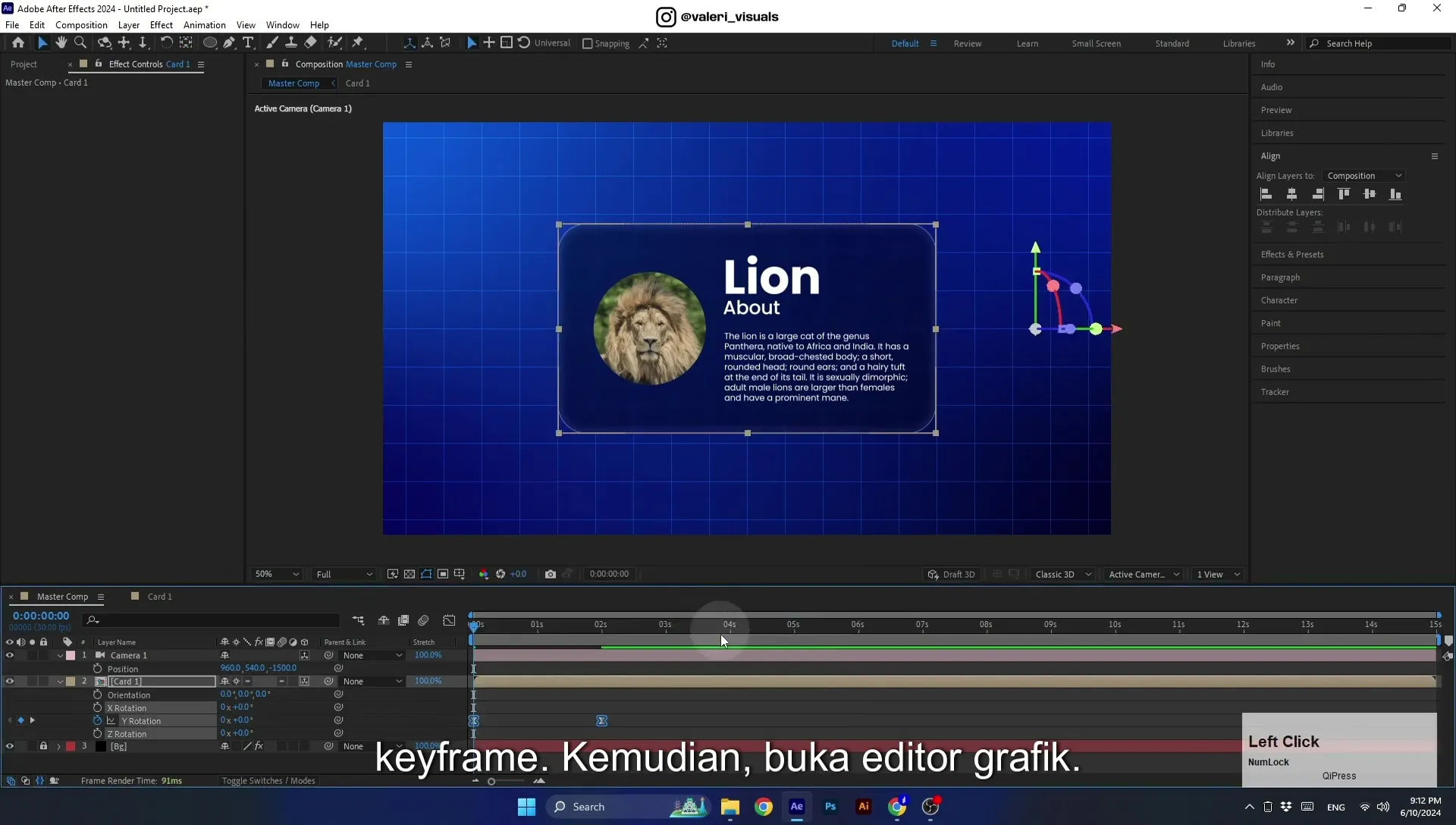1456x825 pixels.
Task: Select the Puppet Pin tool
Action: [x=358, y=43]
